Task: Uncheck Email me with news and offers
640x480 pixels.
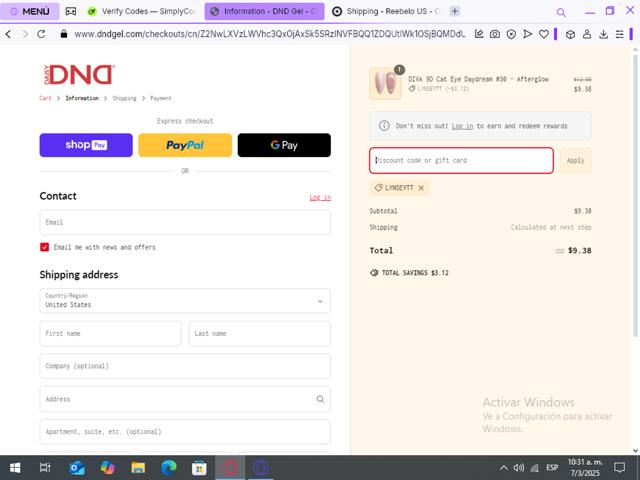Action: tap(44, 247)
